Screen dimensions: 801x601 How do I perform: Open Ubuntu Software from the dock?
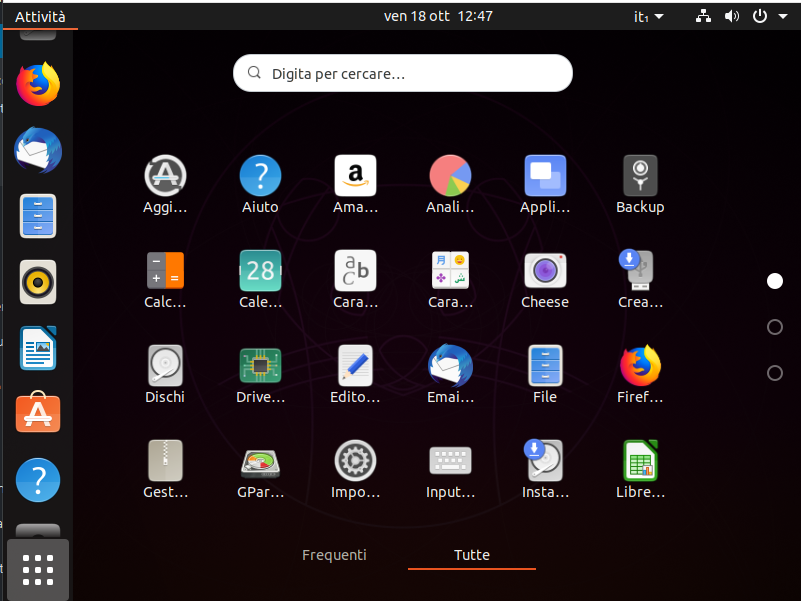pyautogui.click(x=38, y=412)
